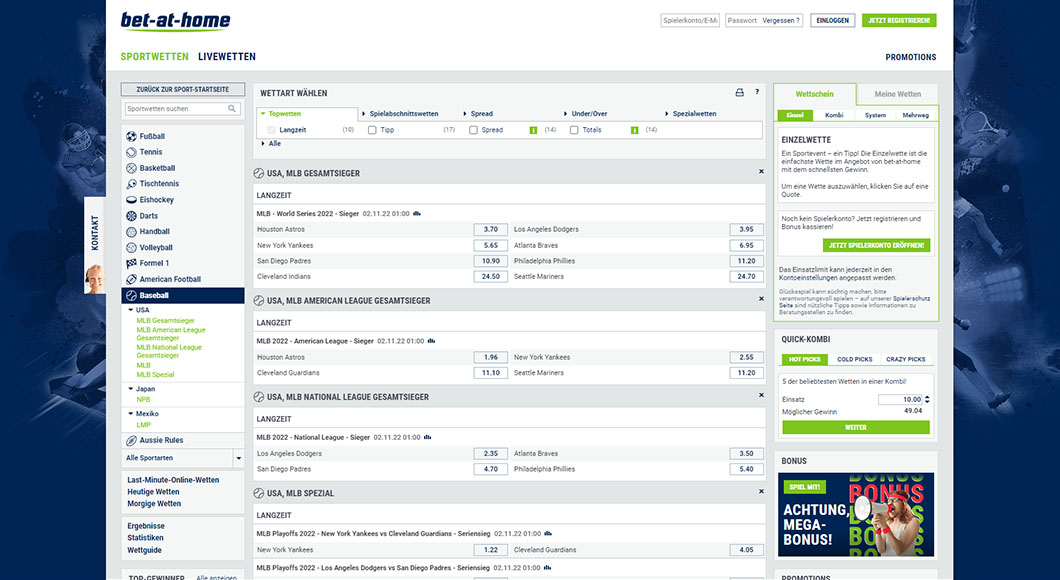The image size is (1060, 580).
Task: Click the Fußball sport icon in sidebar
Action: tap(131, 136)
